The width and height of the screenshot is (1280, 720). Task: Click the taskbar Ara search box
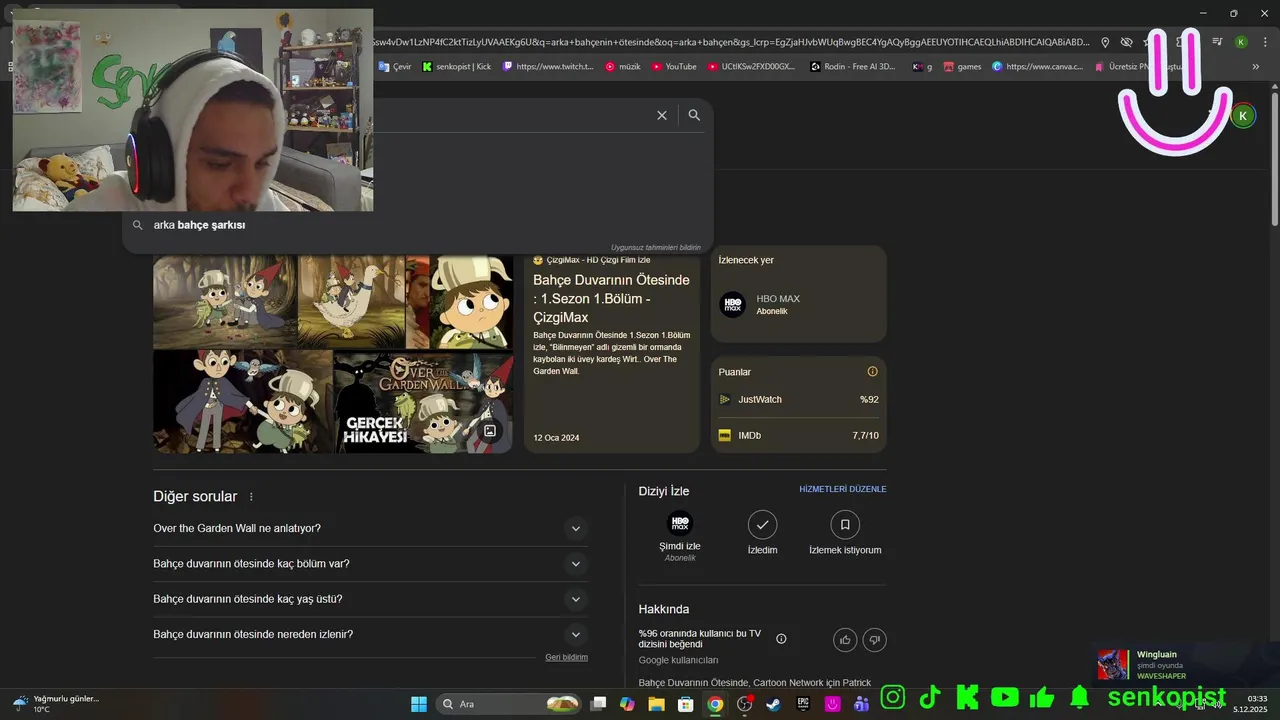click(508, 704)
